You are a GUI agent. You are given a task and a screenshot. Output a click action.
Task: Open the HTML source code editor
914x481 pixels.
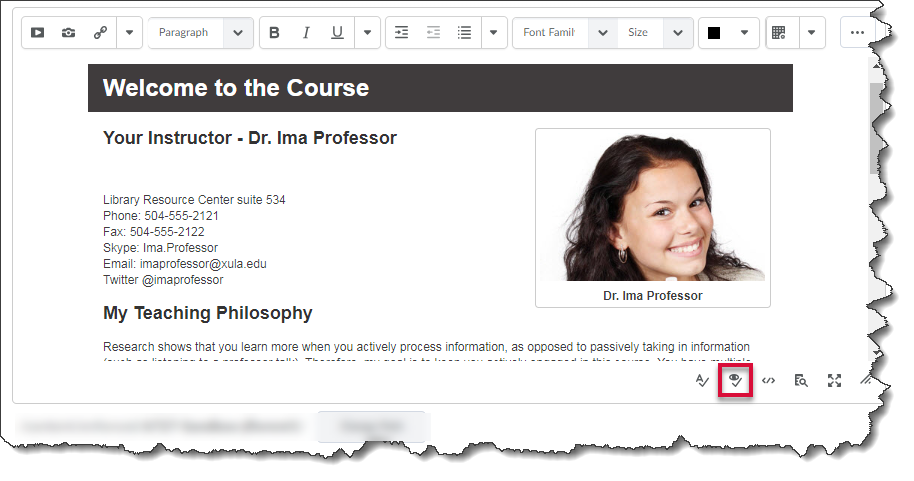point(768,380)
